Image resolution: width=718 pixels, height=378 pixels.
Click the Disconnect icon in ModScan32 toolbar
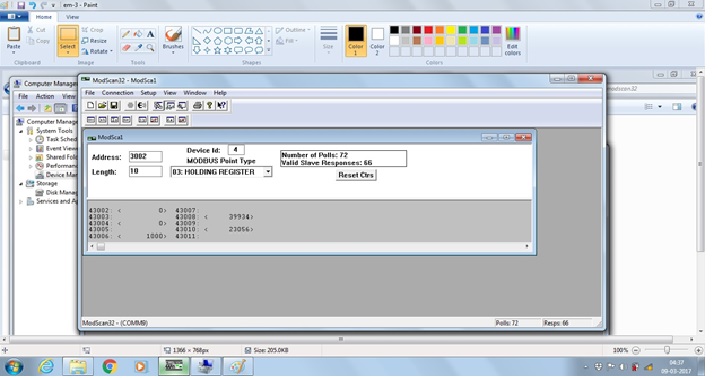pos(142,106)
